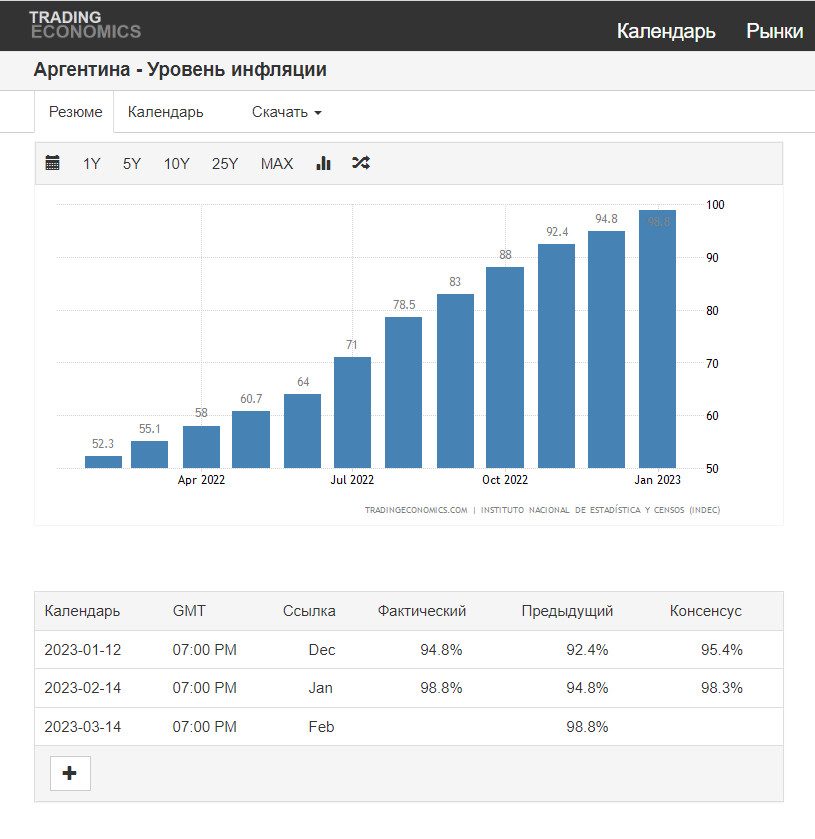Click the Jul 2022 bar showing 71

(352, 413)
